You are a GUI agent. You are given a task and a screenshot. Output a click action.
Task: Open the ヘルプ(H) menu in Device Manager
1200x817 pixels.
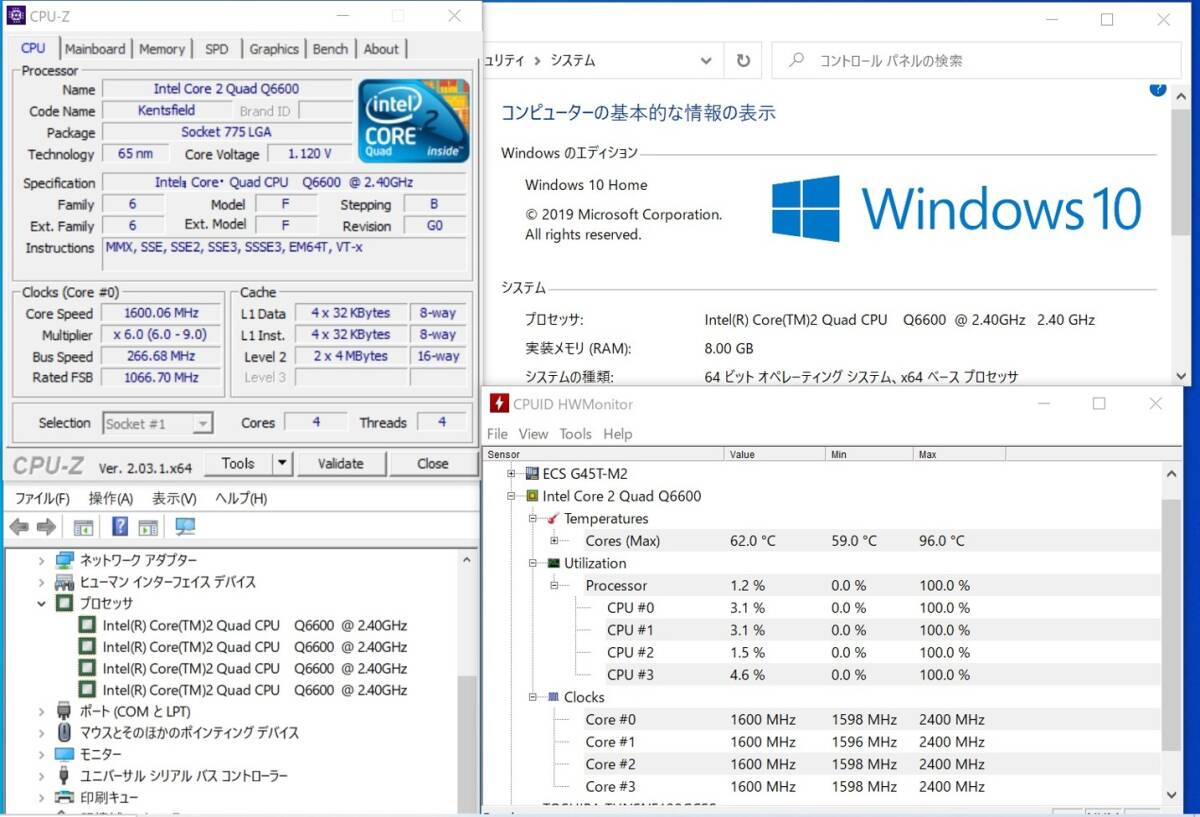point(241,498)
